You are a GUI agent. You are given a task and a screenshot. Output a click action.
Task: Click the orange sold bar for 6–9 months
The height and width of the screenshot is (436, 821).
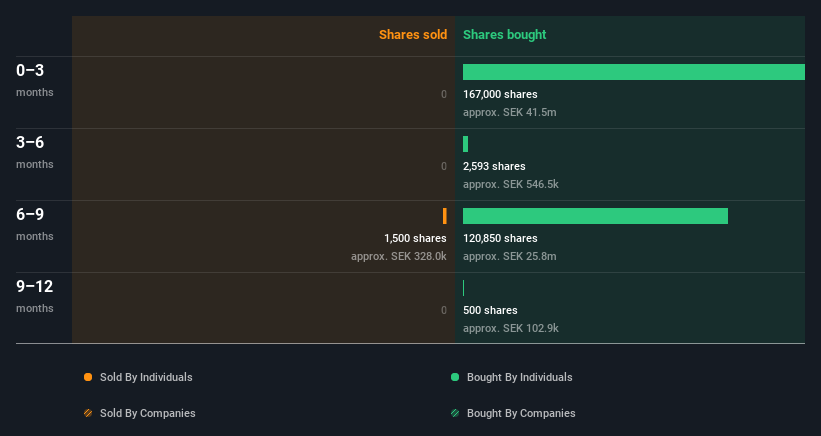[445, 216]
